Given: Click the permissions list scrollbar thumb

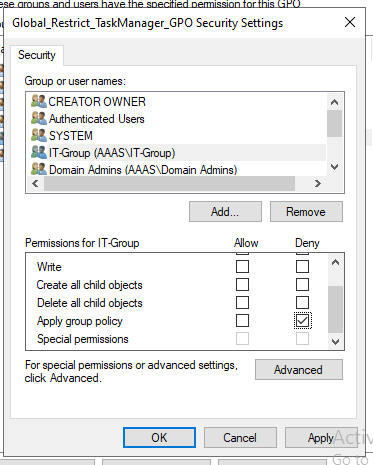Looking at the screenshot, I should coord(335,309).
